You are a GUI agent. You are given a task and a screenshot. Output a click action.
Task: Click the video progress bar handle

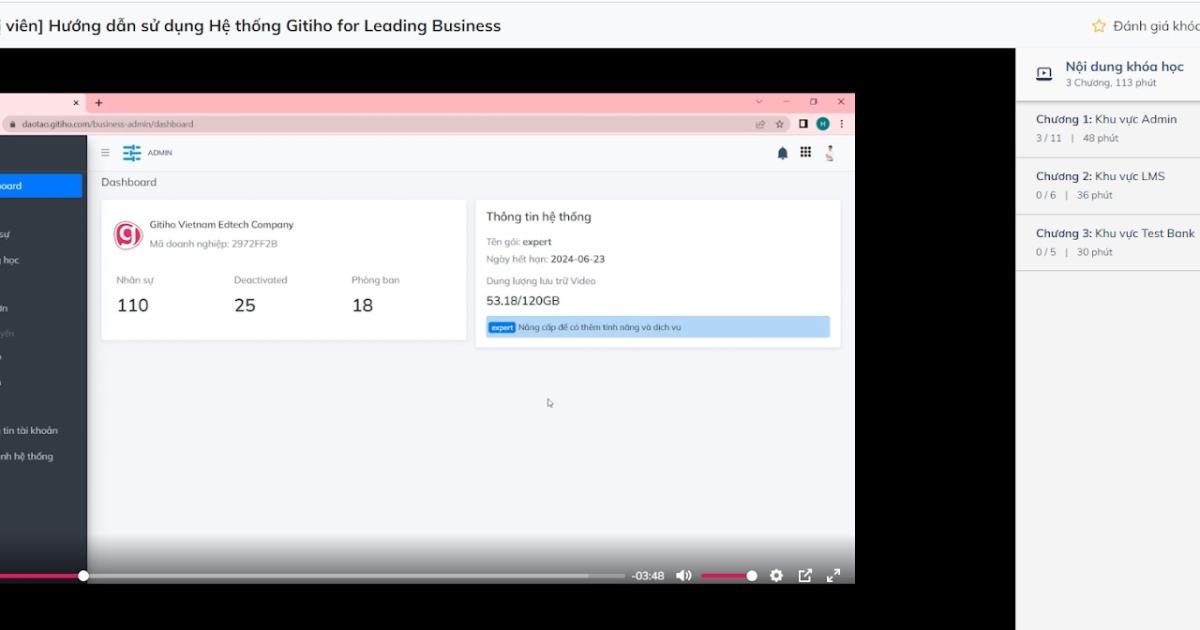tap(83, 576)
